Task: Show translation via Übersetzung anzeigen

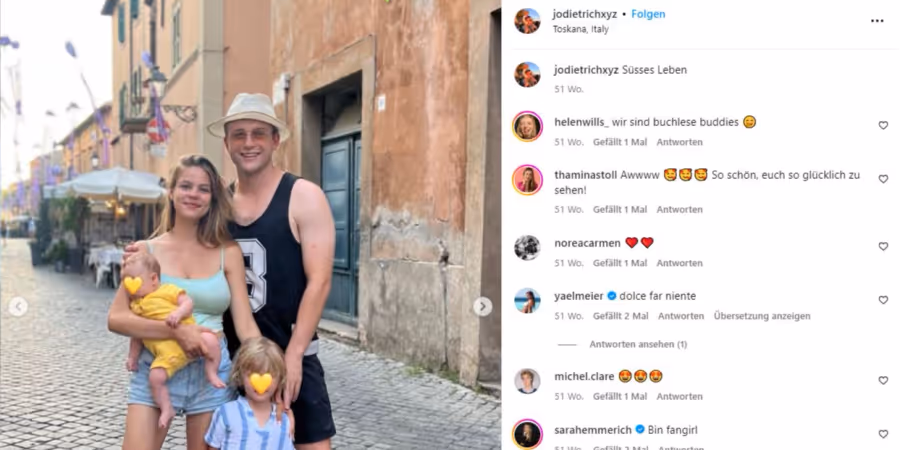Action: click(762, 316)
